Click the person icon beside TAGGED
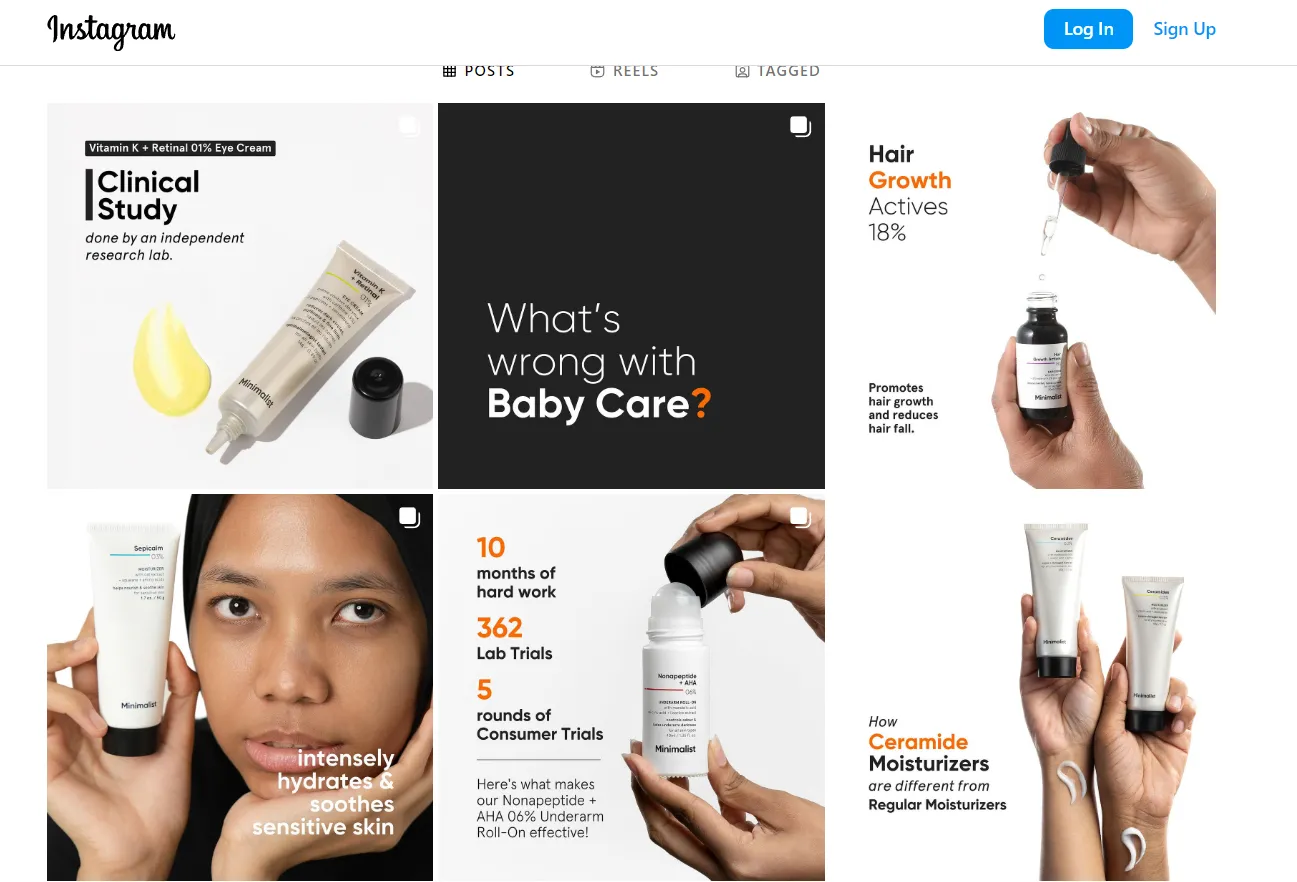1297x882 pixels. tap(742, 71)
